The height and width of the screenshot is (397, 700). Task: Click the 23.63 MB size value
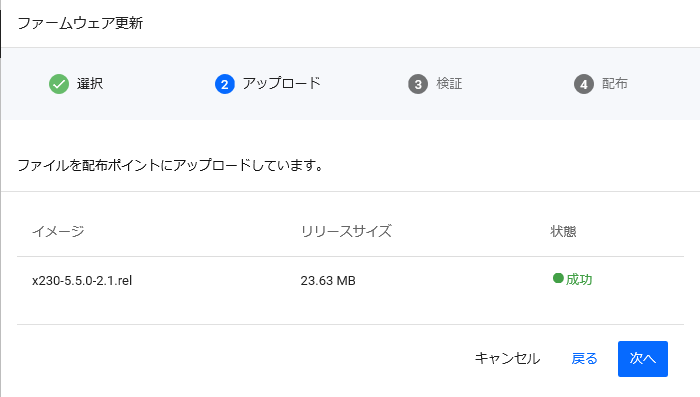pos(328,280)
